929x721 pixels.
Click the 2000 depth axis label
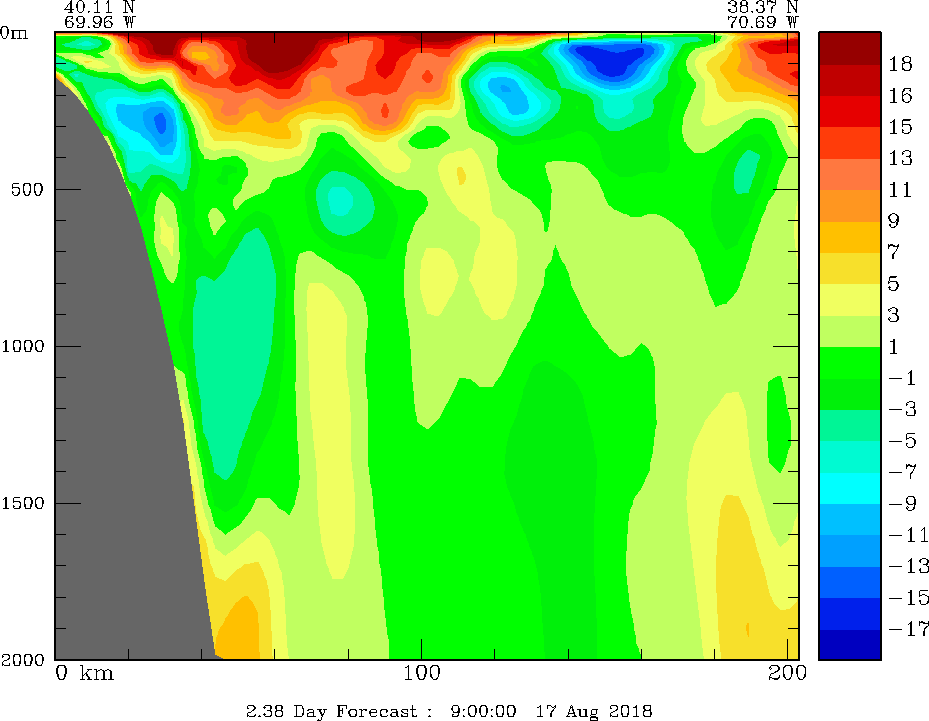point(23,659)
